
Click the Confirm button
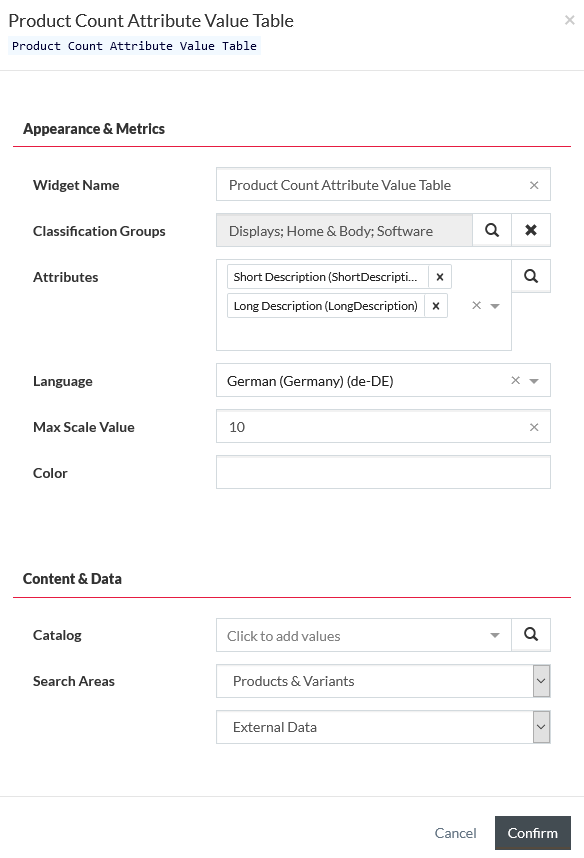(x=533, y=833)
